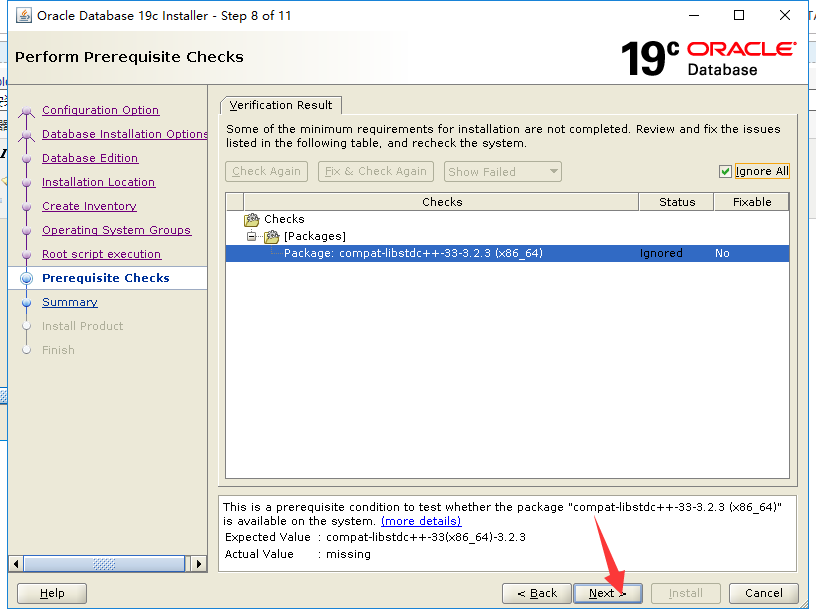Click the [Packages] folder icon

(272, 237)
